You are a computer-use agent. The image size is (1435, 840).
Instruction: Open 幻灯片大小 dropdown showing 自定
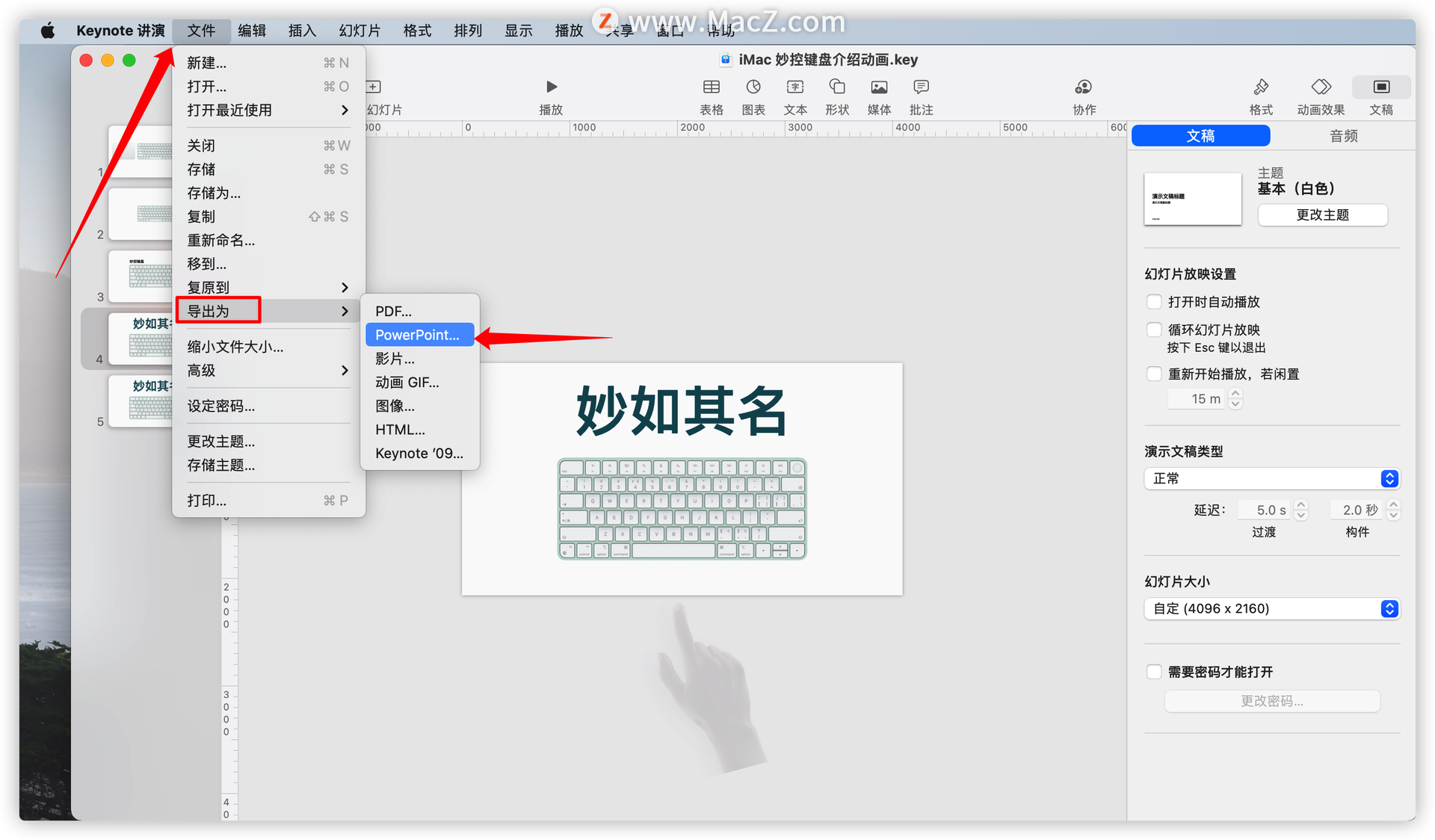tap(1271, 608)
